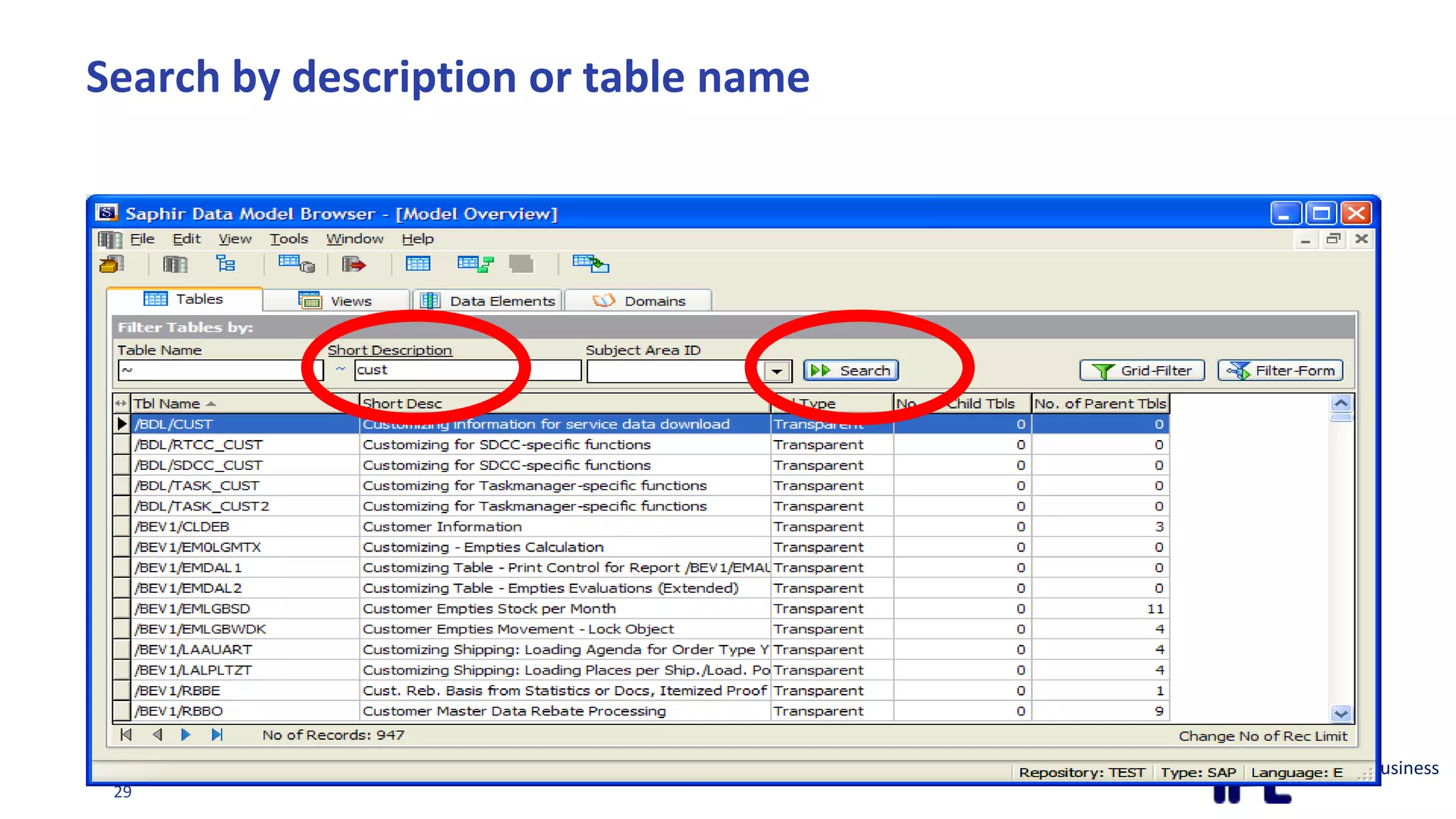Screen dimensions: 1456x819
Task: Click the Short Desc column header
Action: point(564,403)
